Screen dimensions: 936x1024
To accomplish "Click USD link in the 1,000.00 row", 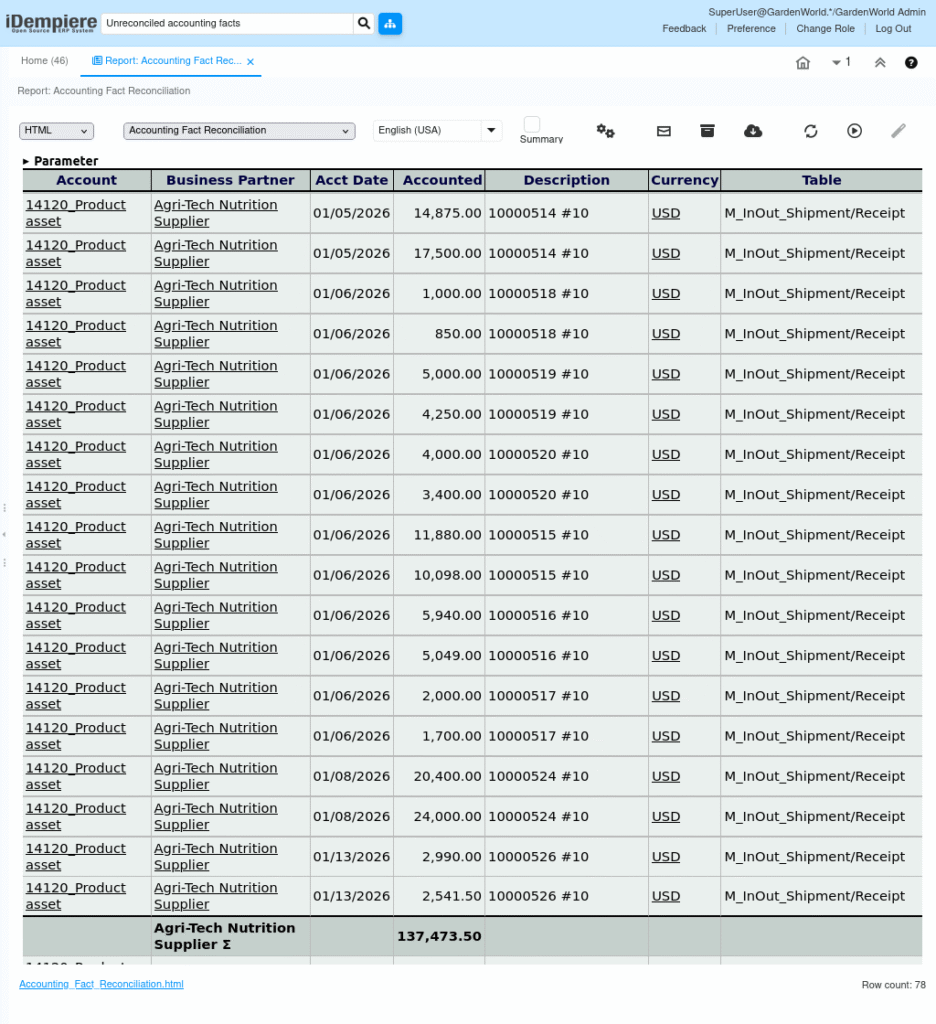I will pos(666,294).
